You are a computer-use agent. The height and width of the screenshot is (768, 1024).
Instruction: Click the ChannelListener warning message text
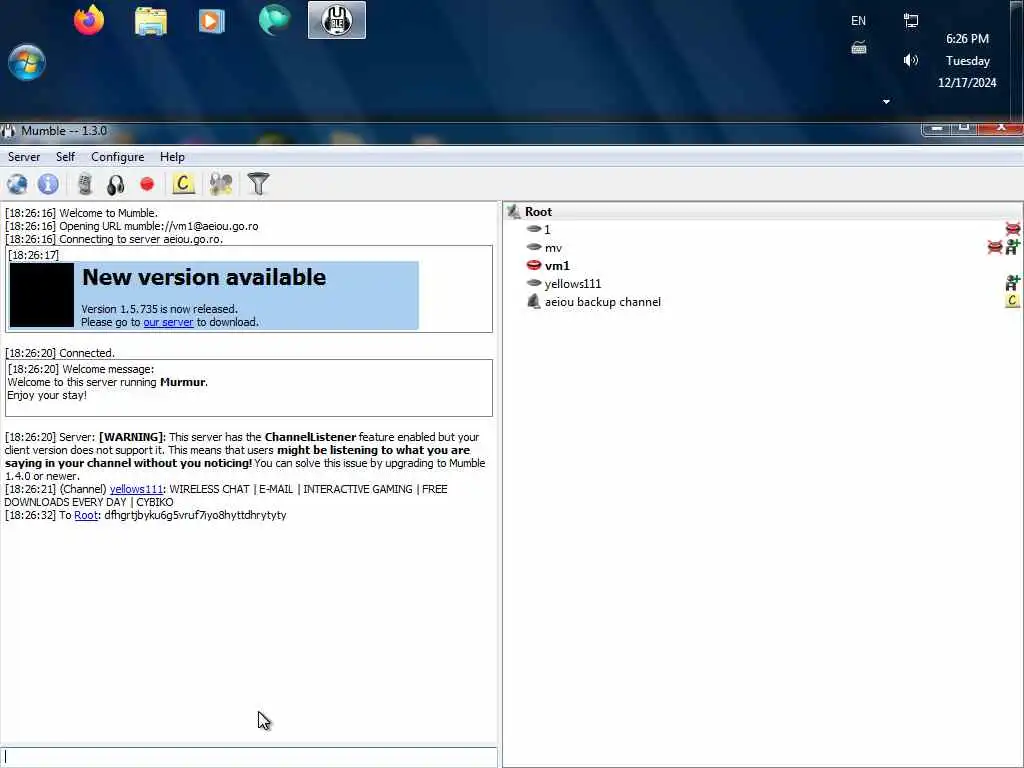coord(245,456)
